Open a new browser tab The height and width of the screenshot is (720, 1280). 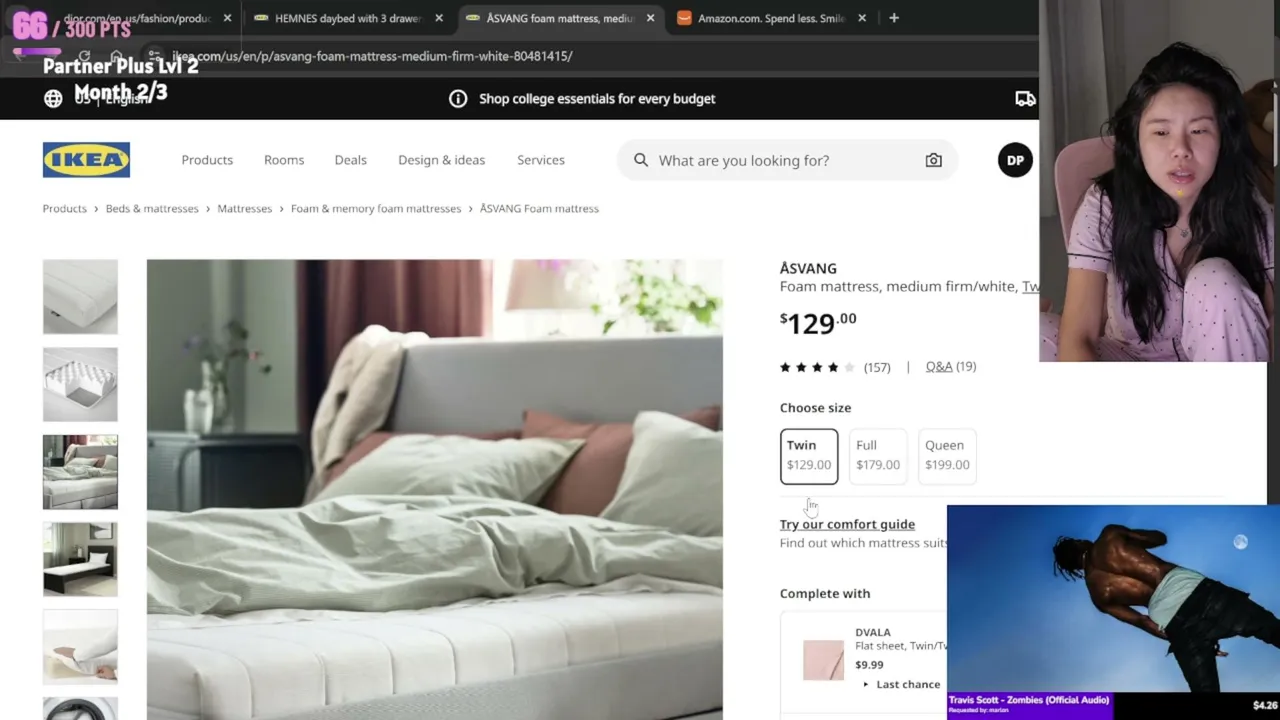tap(894, 18)
